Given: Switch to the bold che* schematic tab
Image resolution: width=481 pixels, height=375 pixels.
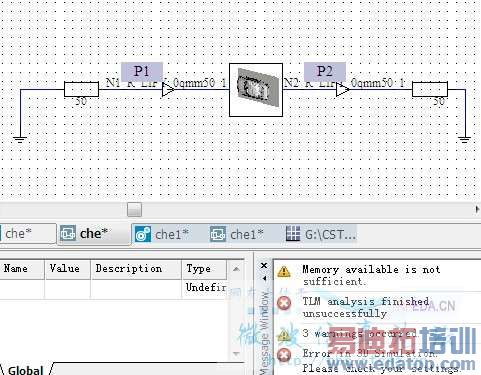Looking at the screenshot, I should (x=93, y=234).
